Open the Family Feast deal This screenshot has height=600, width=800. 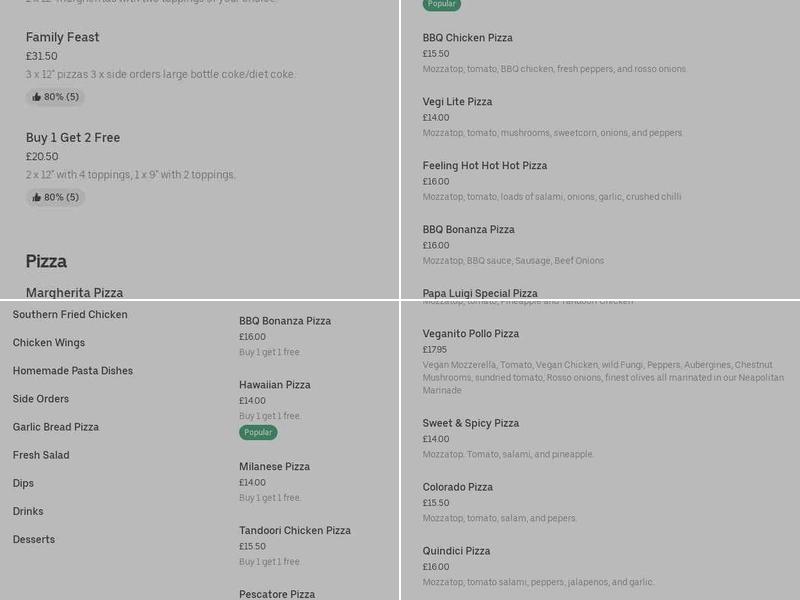(63, 37)
